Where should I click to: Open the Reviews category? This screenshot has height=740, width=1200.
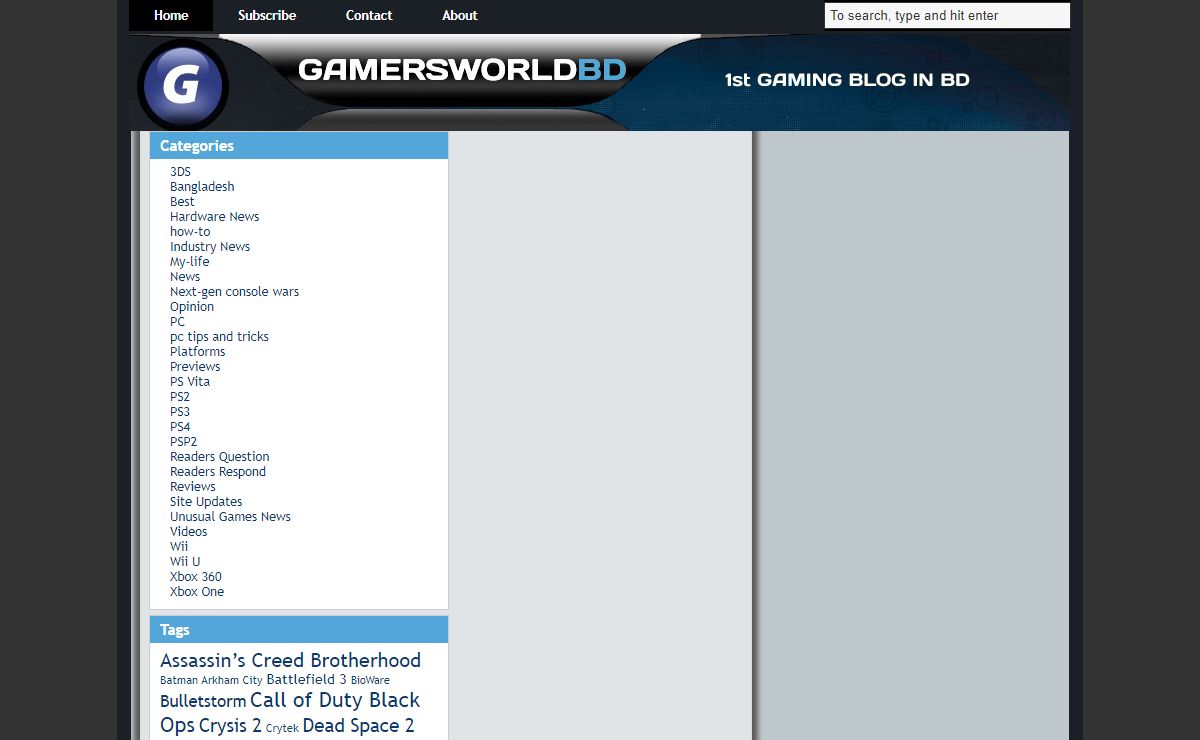(193, 487)
